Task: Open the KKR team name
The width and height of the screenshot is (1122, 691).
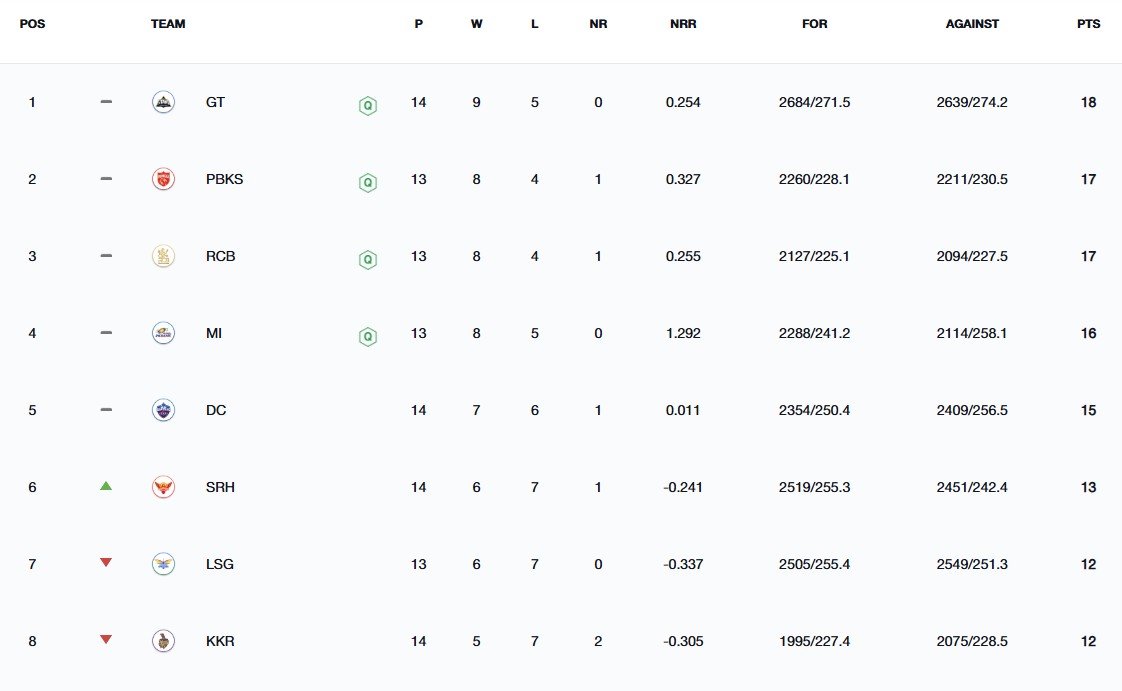Action: [220, 641]
